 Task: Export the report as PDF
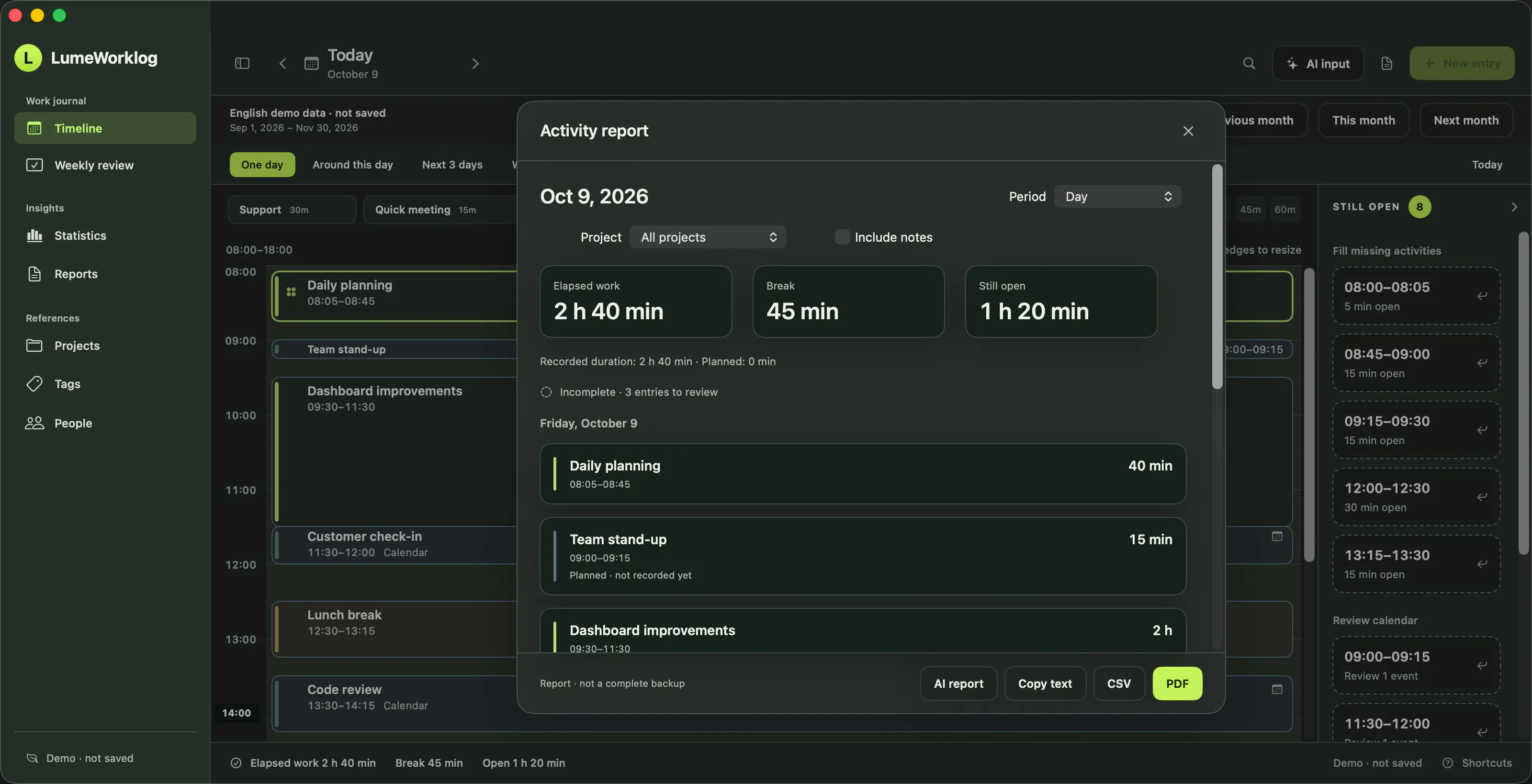(1177, 683)
